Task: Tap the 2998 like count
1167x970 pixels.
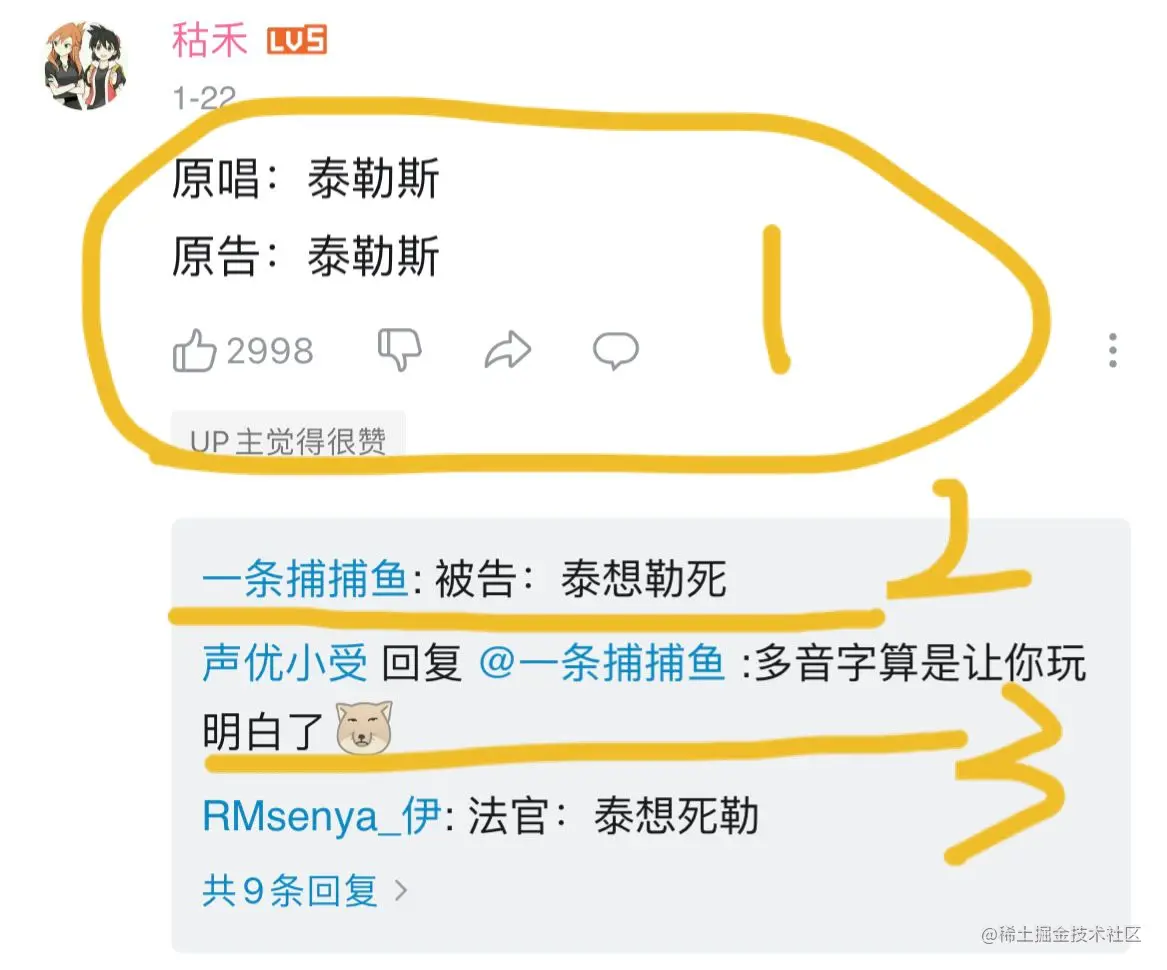Action: tap(270, 351)
